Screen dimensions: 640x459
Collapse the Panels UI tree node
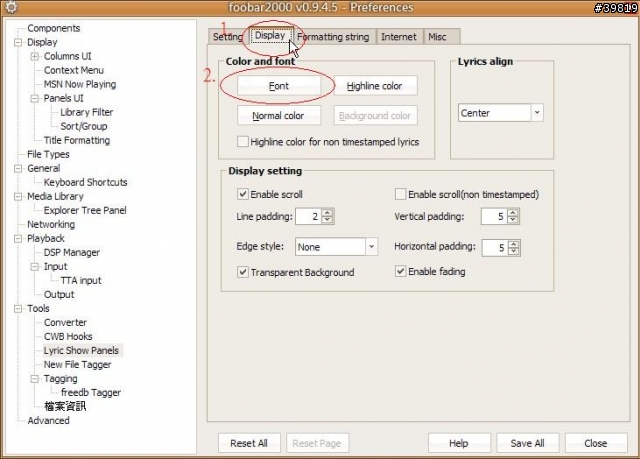click(35, 98)
